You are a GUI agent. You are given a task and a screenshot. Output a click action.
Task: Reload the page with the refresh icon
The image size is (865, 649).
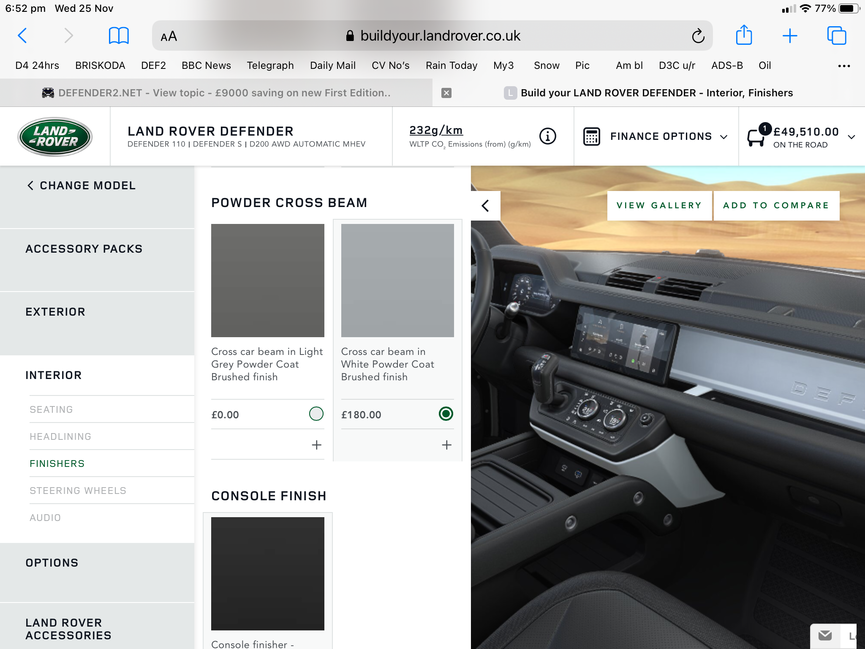pyautogui.click(x=698, y=36)
